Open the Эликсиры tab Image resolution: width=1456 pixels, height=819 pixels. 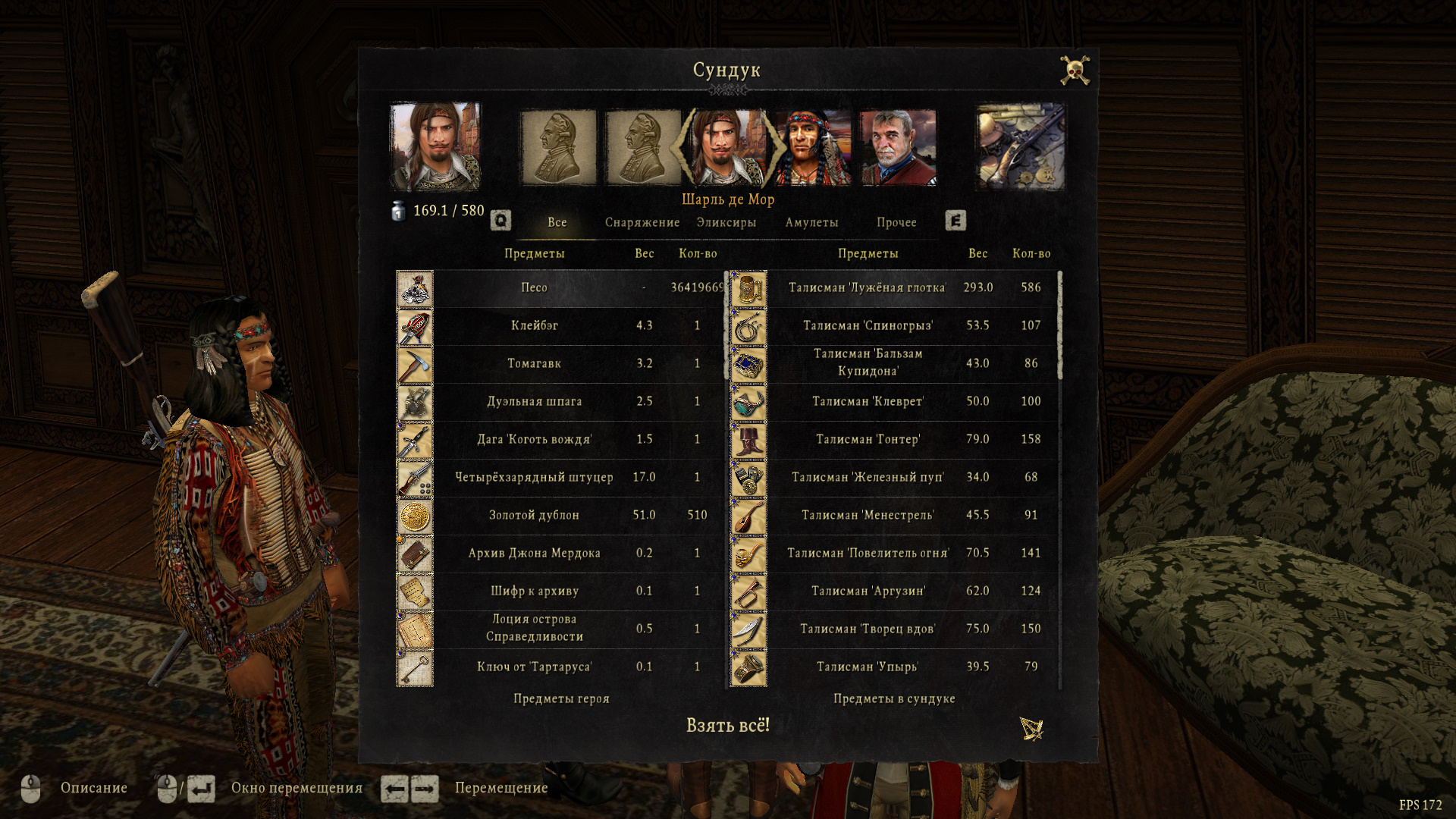pos(726,222)
